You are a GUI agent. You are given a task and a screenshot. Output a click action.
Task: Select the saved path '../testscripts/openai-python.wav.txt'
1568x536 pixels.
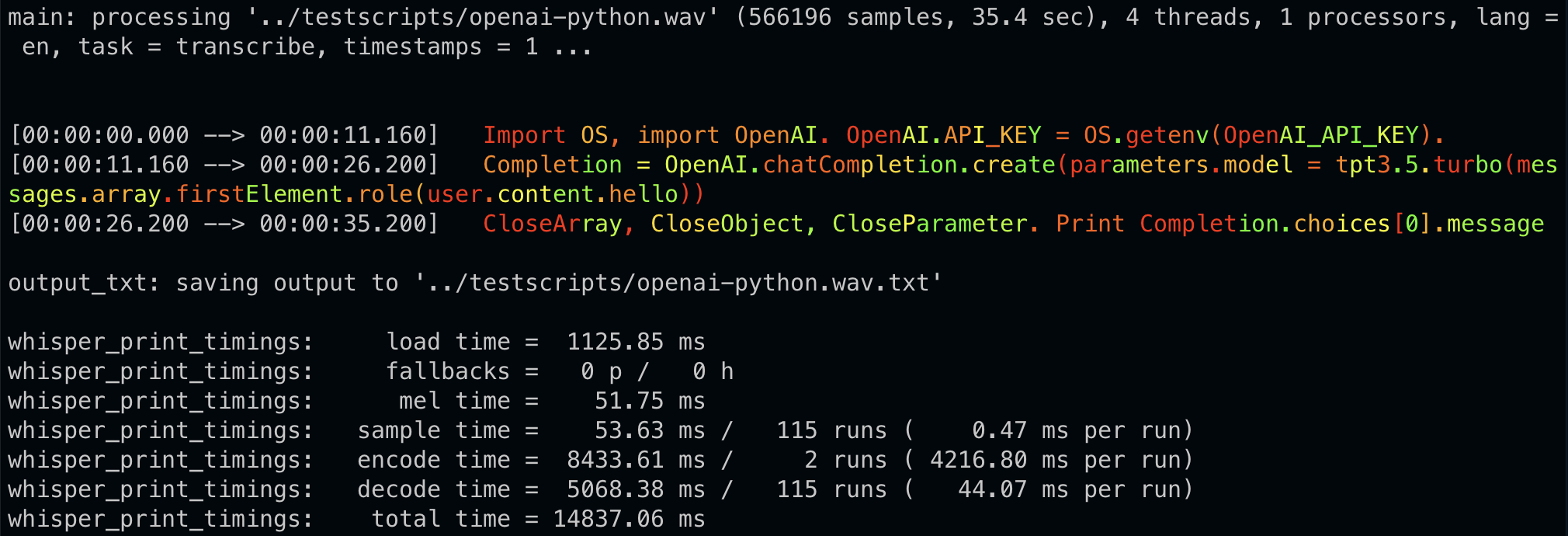pyautogui.click(x=678, y=283)
